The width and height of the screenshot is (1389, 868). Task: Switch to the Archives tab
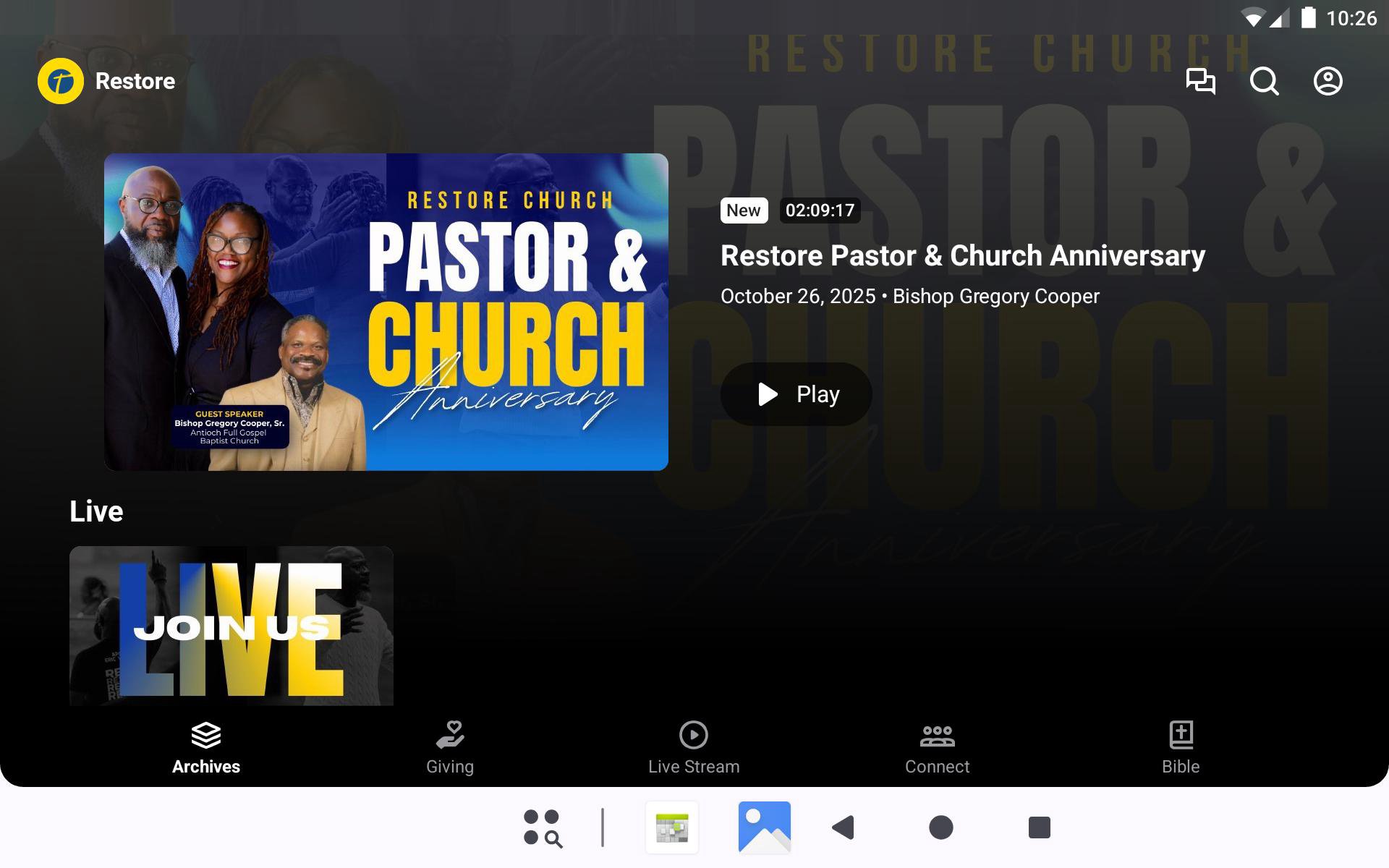coord(206,749)
